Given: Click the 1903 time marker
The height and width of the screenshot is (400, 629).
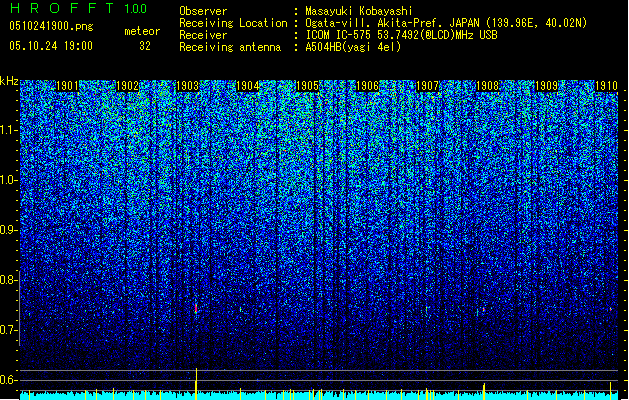Looking at the screenshot, I should point(187,86).
